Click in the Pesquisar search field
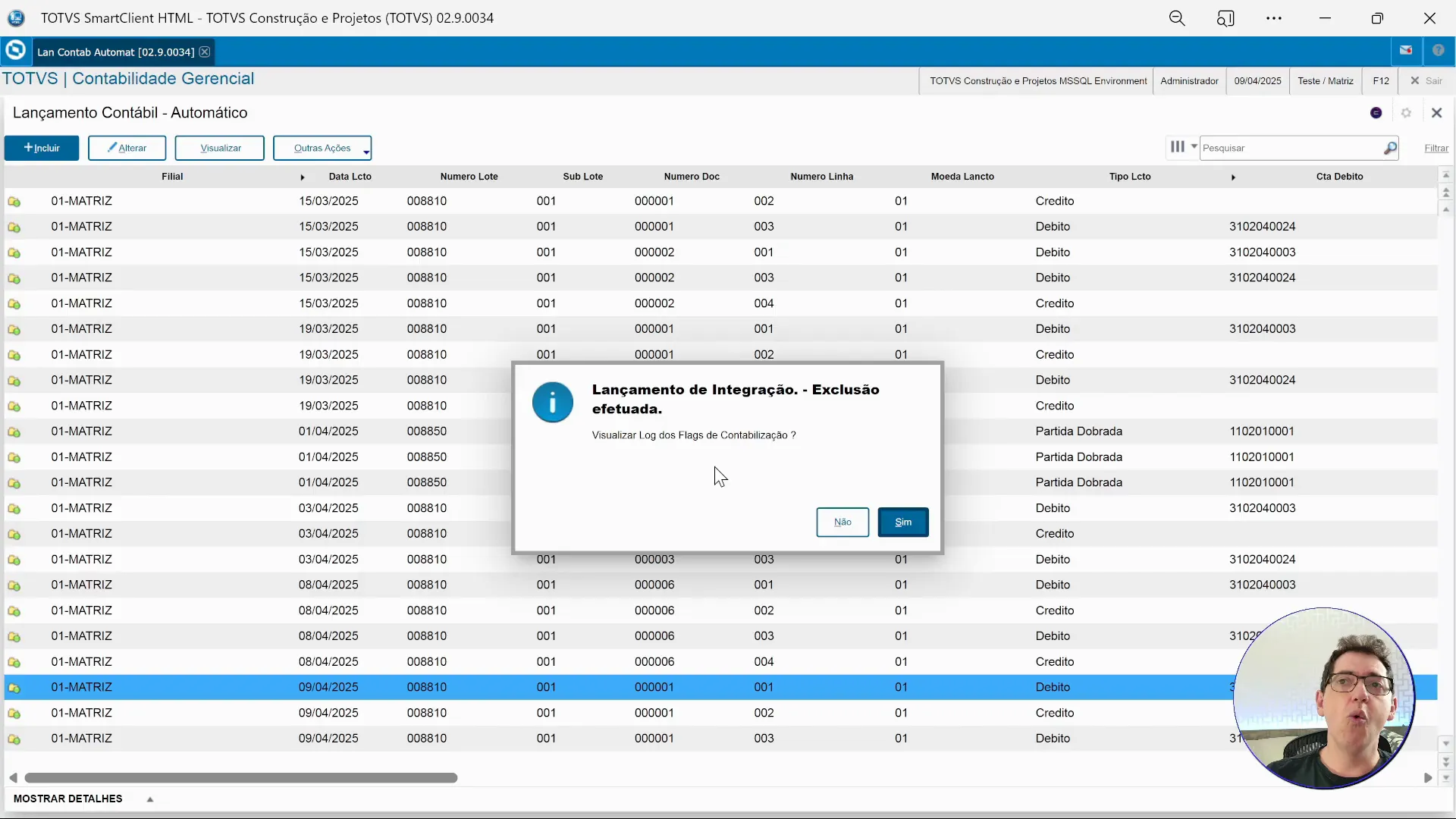This screenshot has height=819, width=1456. coord(1289,148)
